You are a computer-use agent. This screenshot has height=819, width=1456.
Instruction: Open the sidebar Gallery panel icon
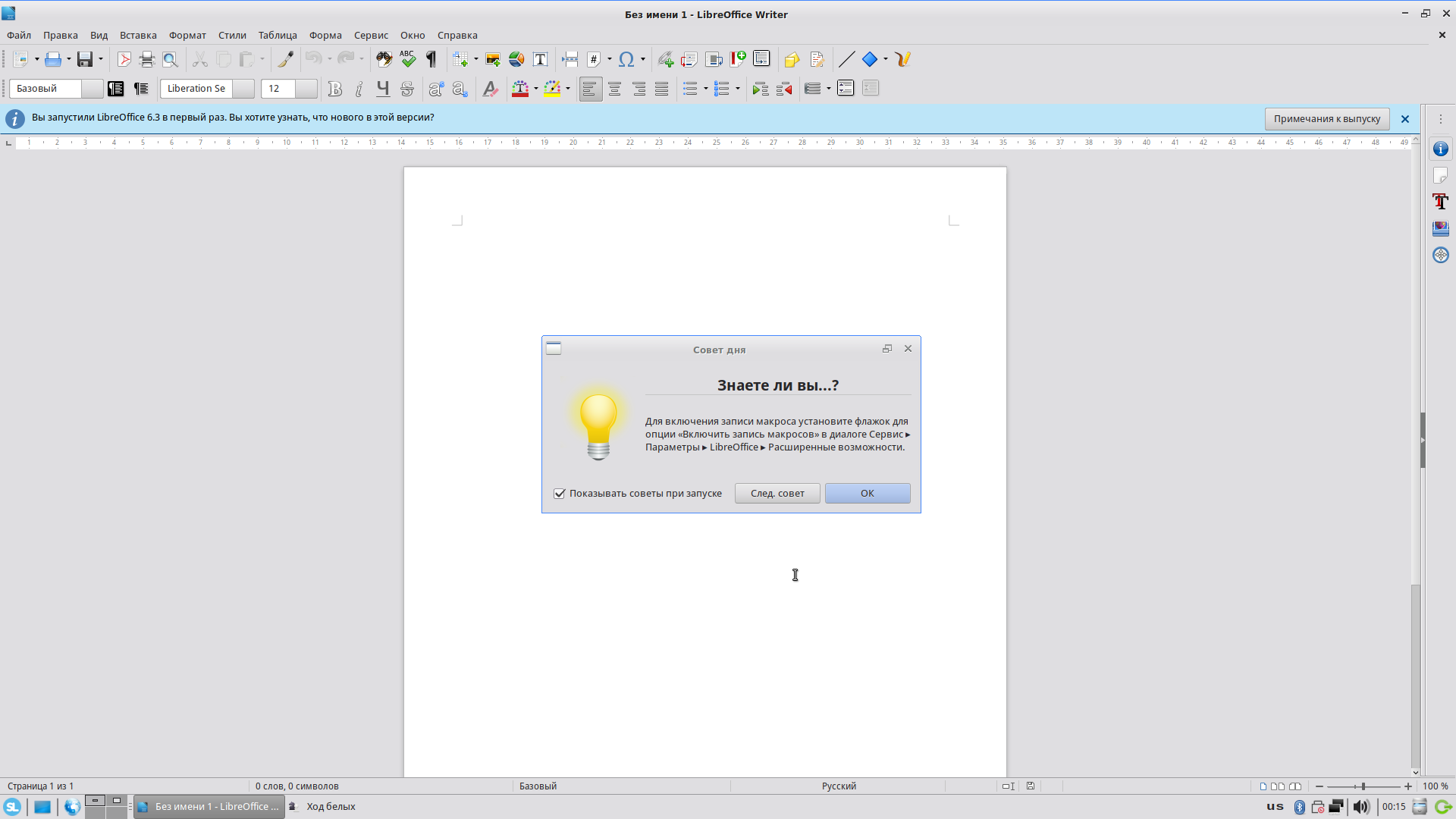coord(1440,228)
